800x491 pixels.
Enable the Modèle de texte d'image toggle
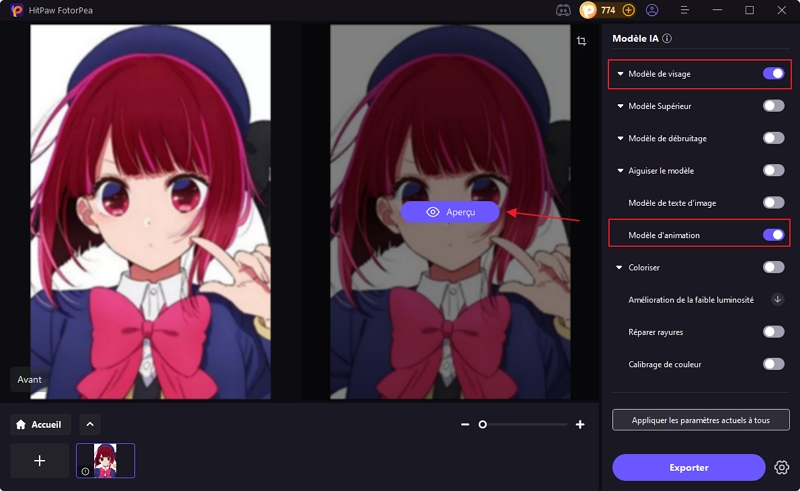[x=773, y=203]
